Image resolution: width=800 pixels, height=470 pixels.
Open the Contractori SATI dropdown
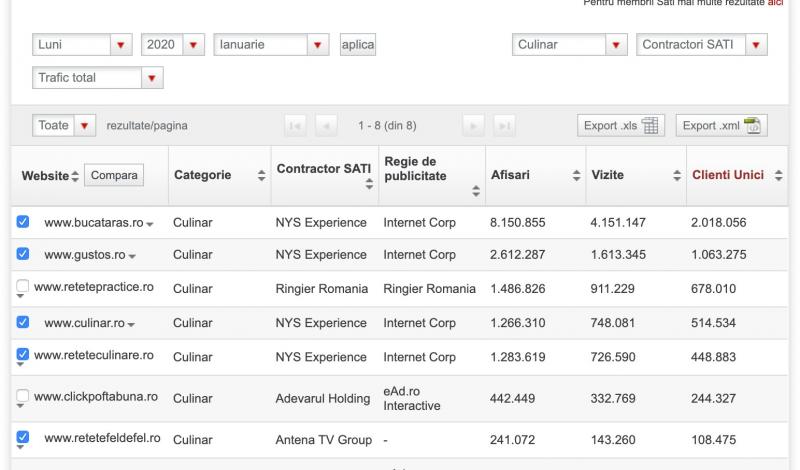tap(702, 44)
